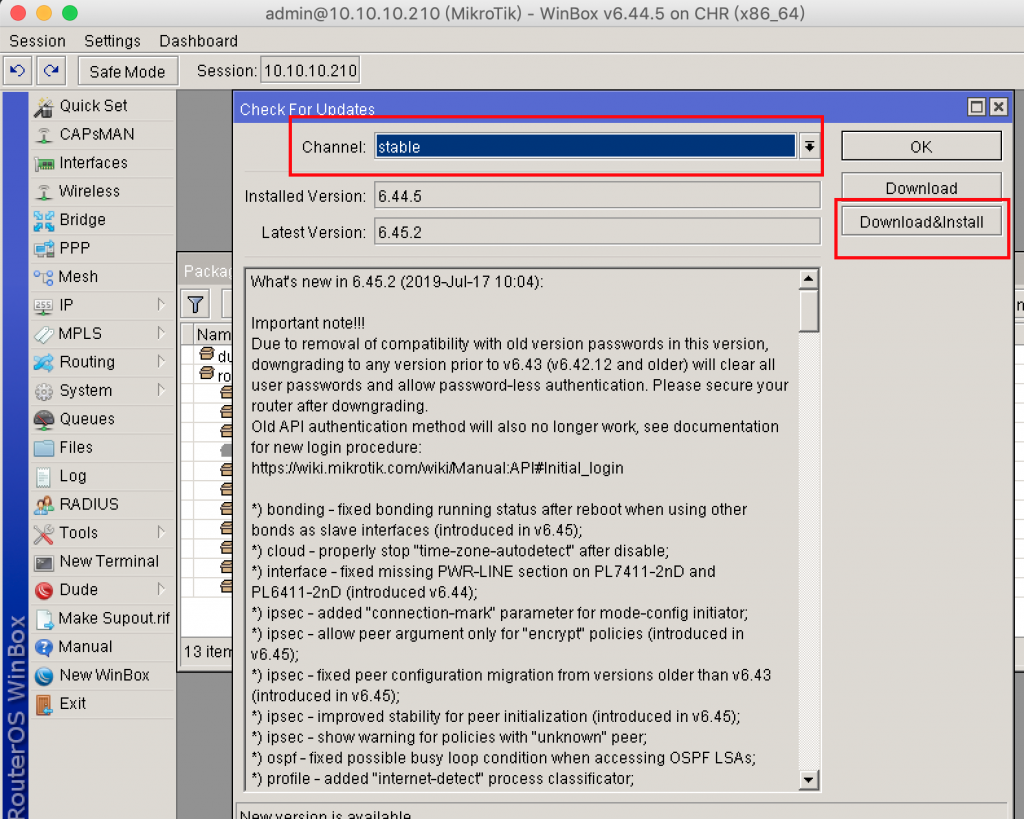
Task: Click the Name column header in Package list
Action: pos(214,334)
